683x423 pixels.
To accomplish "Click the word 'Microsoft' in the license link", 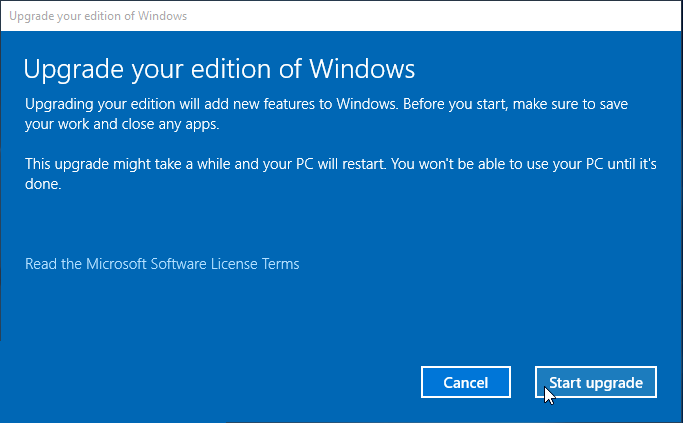I will (x=116, y=264).
